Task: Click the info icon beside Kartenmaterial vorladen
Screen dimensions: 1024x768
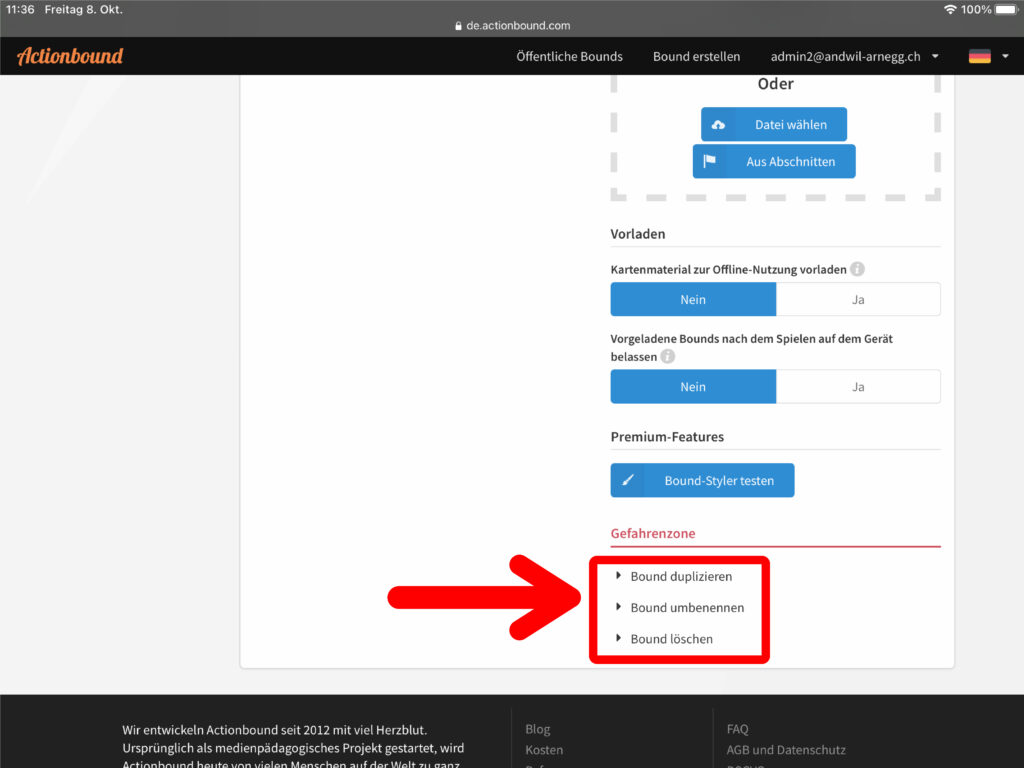Action: (x=857, y=270)
